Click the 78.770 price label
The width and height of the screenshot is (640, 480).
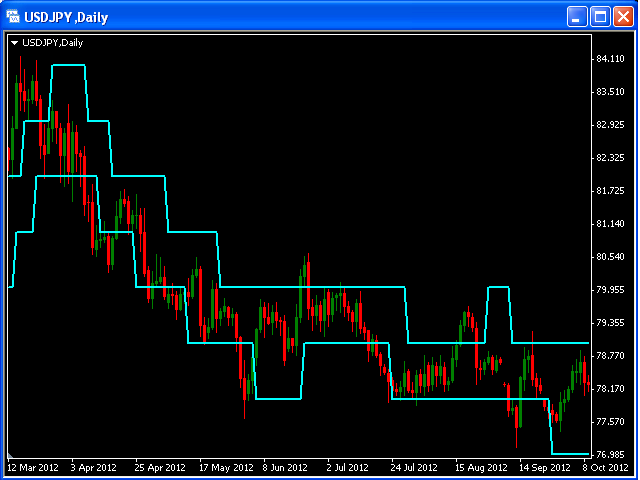click(610, 356)
